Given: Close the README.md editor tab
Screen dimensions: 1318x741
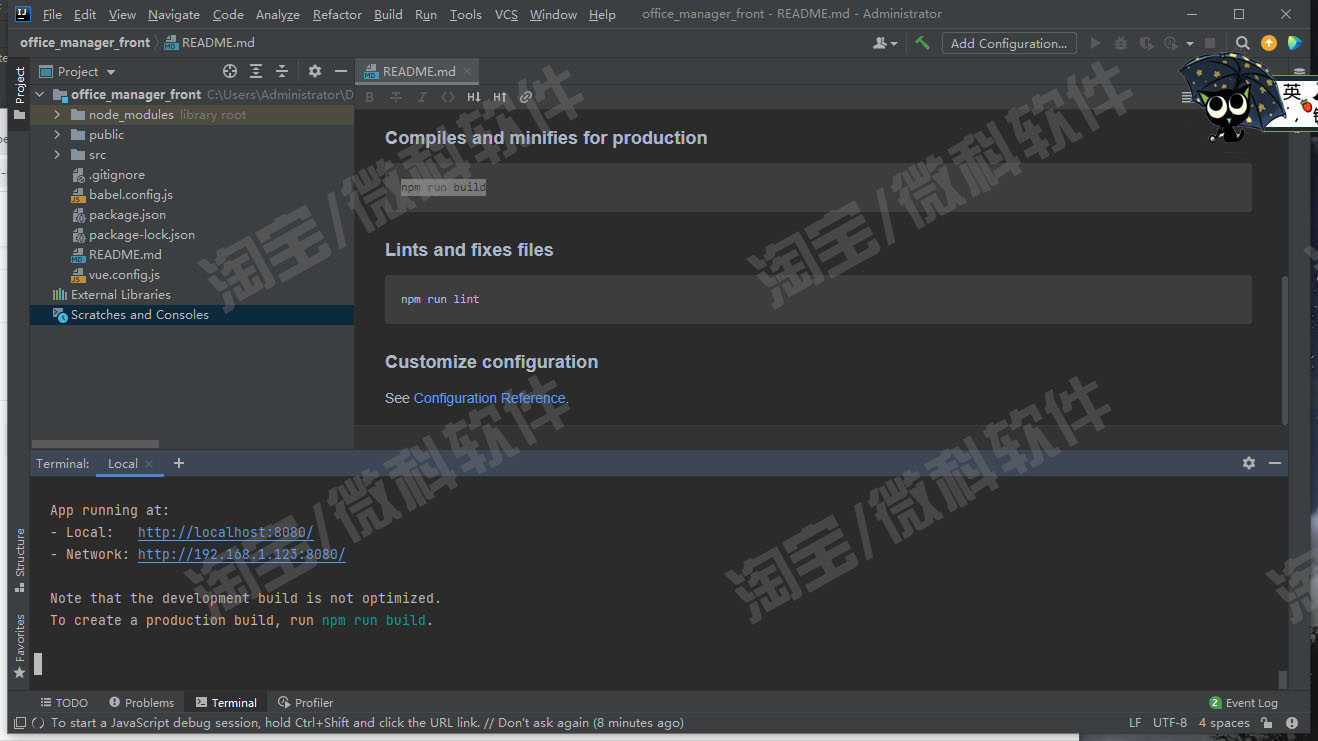Looking at the screenshot, I should click(x=467, y=72).
